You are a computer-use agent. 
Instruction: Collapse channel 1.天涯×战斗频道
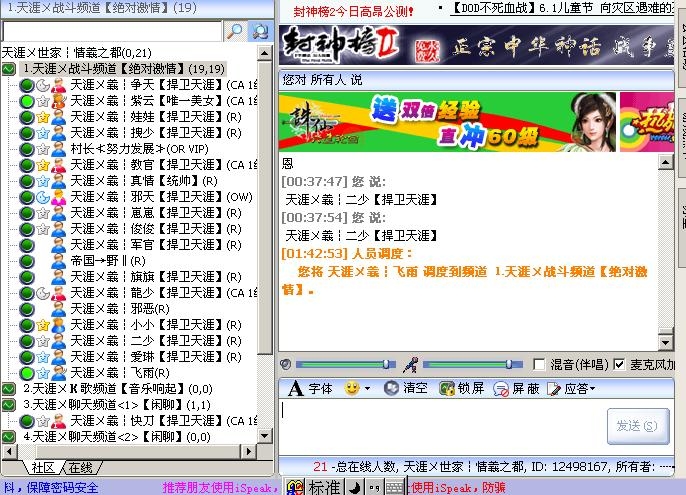8,69
